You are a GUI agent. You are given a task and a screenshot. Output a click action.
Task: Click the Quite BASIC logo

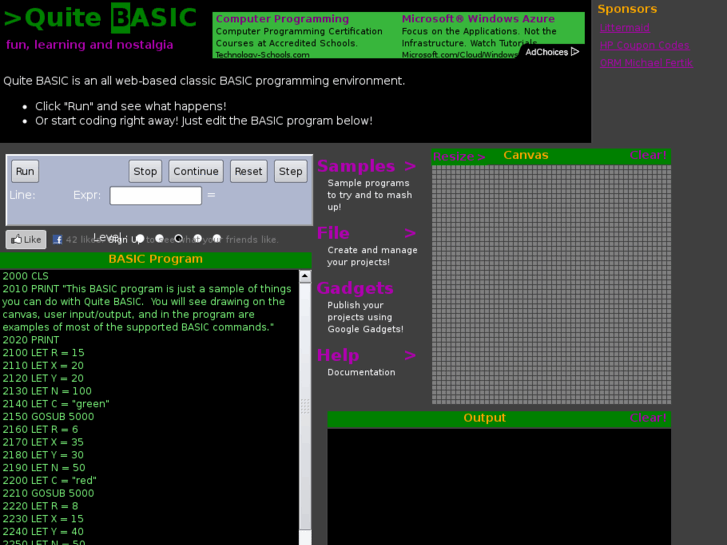pos(101,18)
